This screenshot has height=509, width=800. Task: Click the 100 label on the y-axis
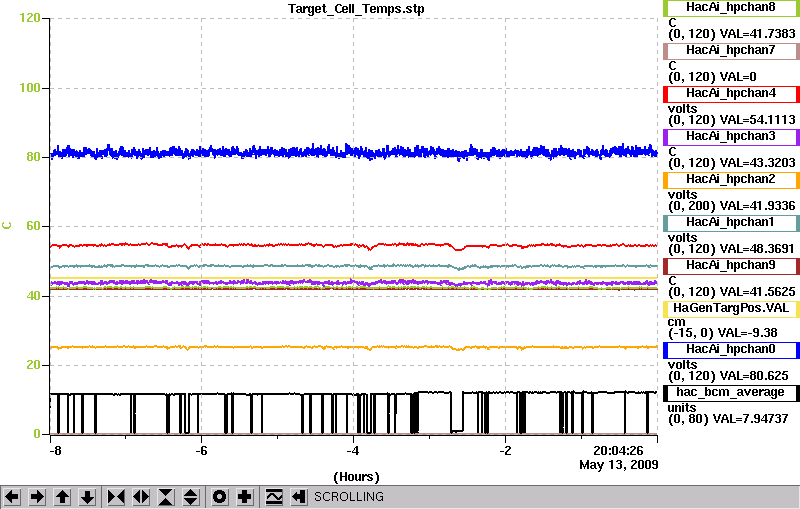click(30, 88)
